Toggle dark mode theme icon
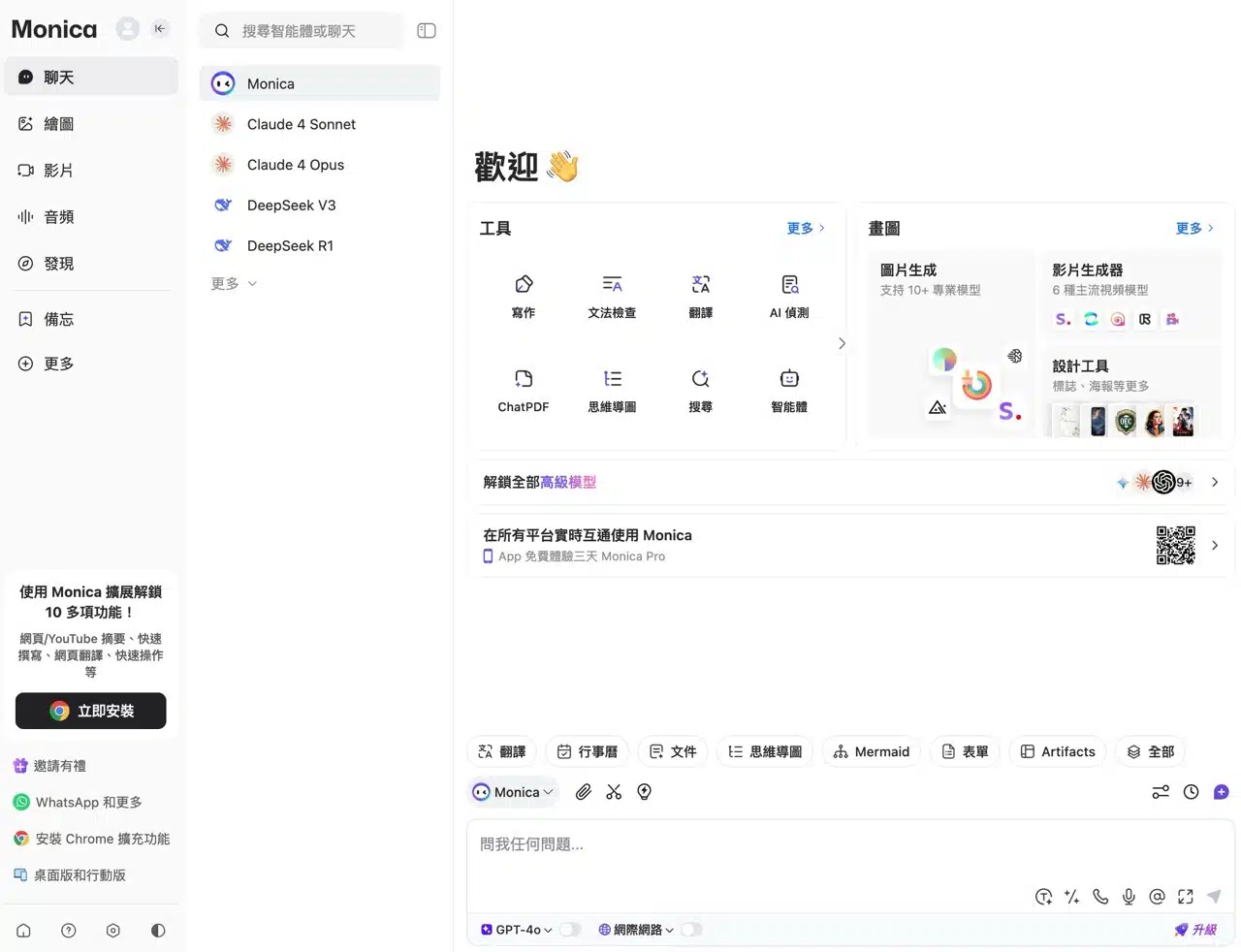Viewport: 1241px width, 952px height. 158,931
